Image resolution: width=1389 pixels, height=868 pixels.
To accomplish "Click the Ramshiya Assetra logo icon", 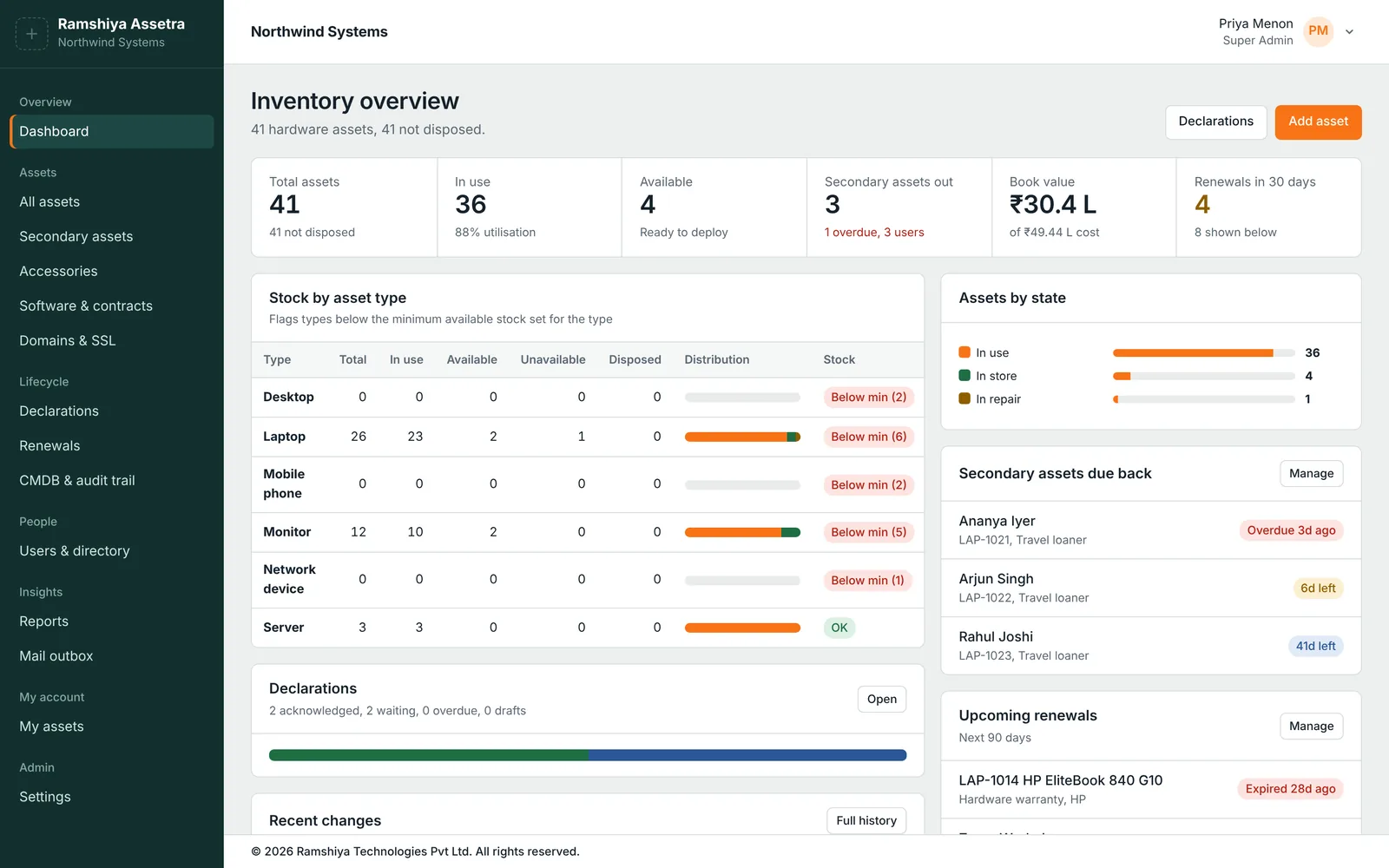I will [x=31, y=34].
